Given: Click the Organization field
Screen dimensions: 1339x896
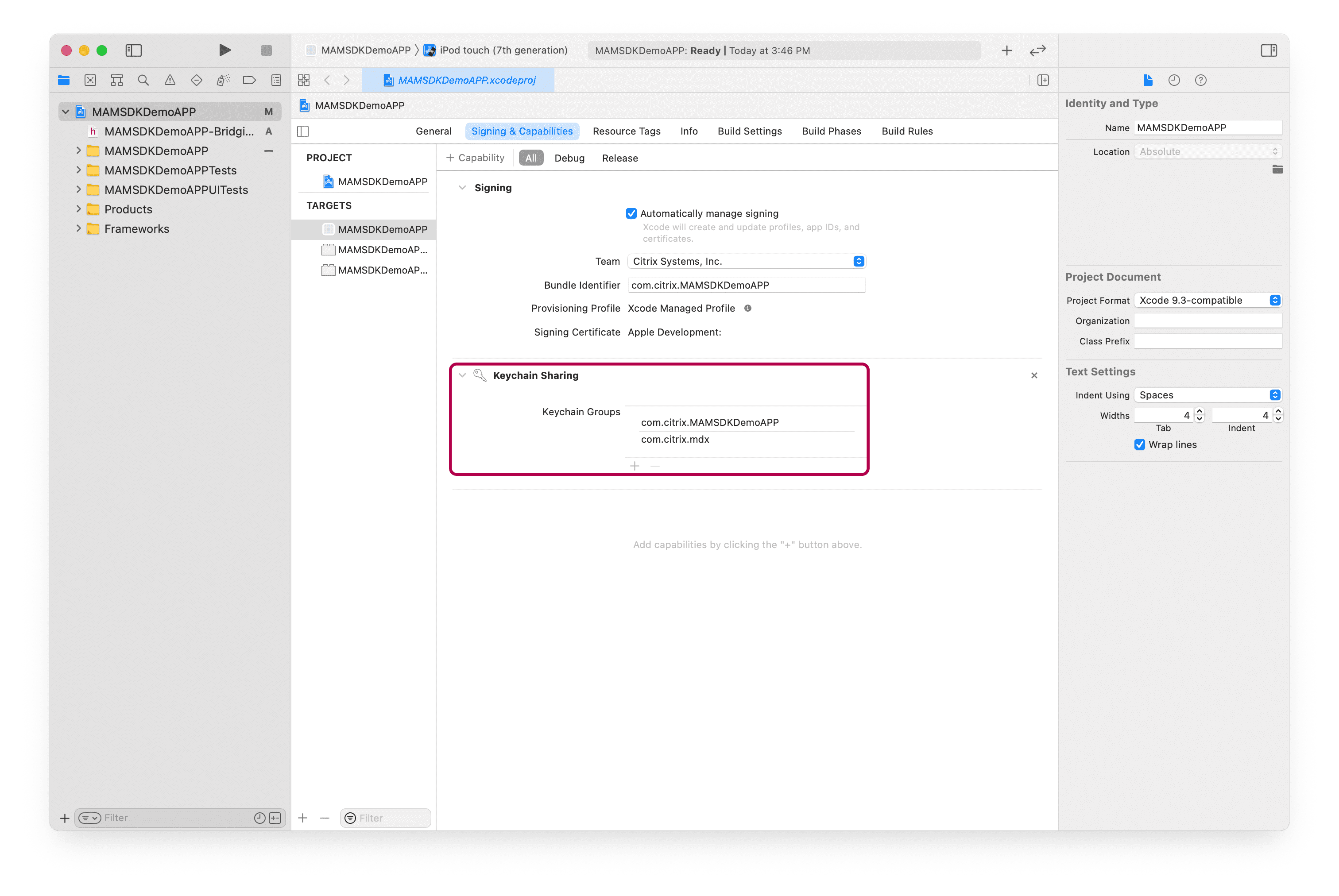Looking at the screenshot, I should click(x=1207, y=321).
